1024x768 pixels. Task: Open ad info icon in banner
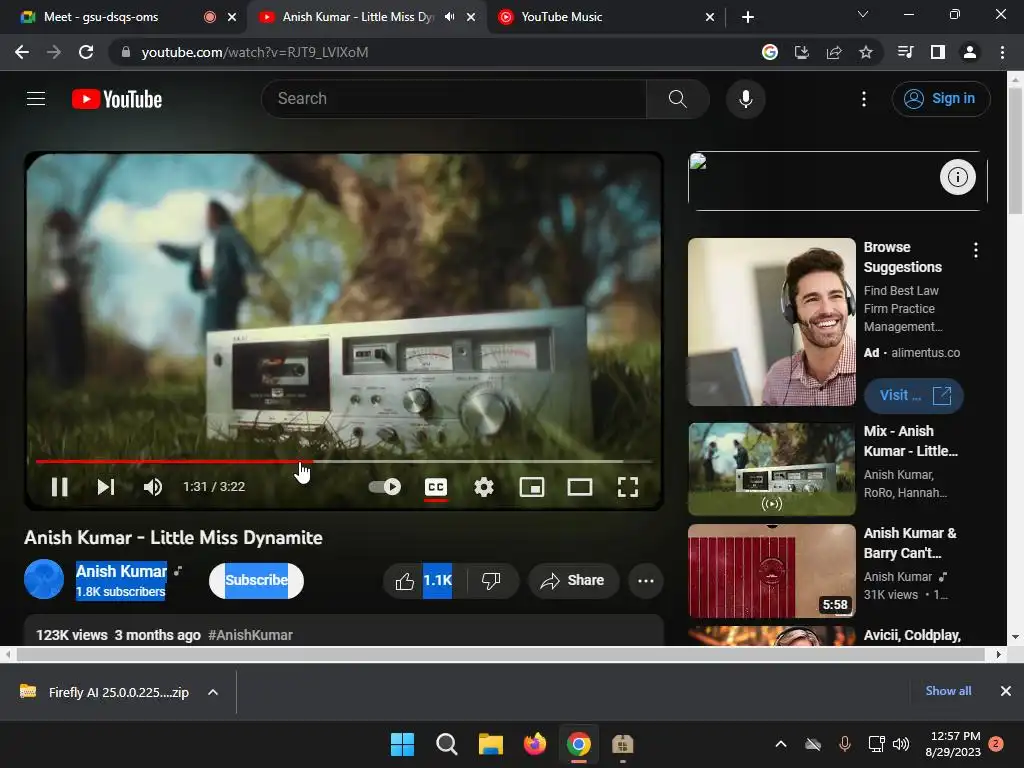pos(957,177)
